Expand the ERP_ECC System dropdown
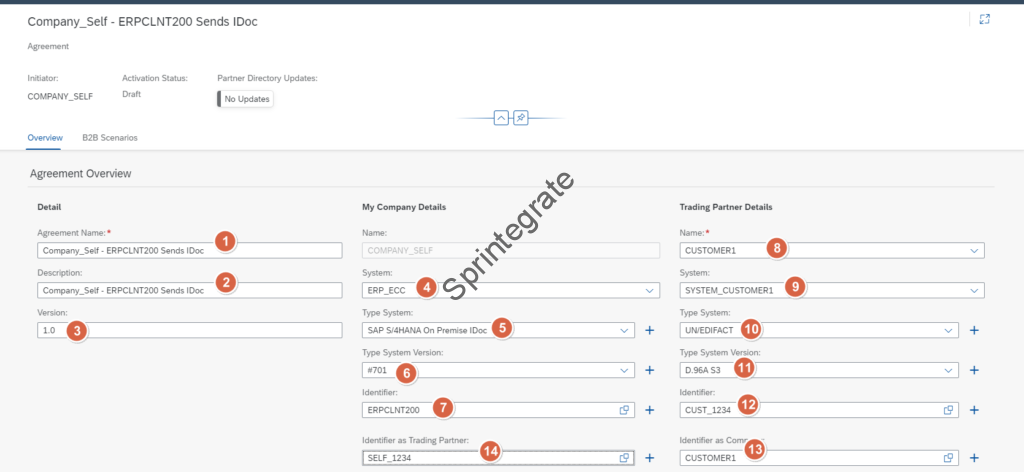Image resolution: width=1024 pixels, height=472 pixels. click(649, 291)
